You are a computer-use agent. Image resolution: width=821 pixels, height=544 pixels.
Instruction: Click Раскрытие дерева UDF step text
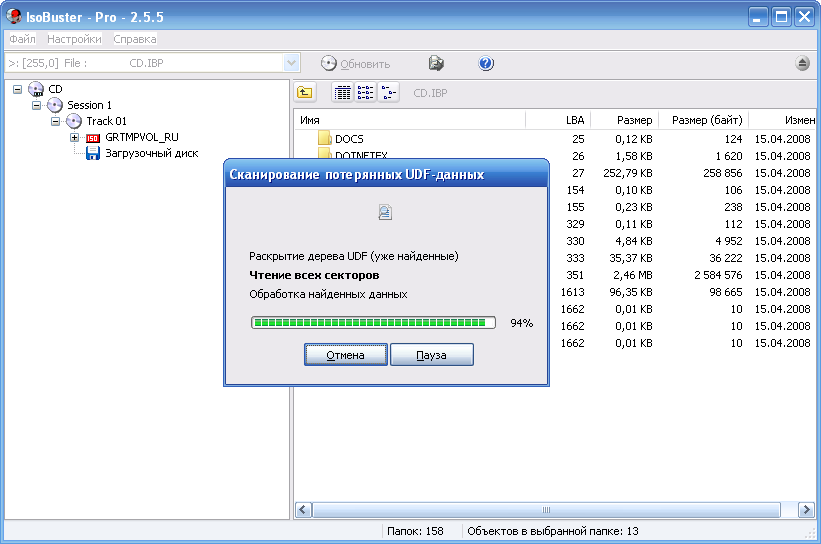coord(353,256)
